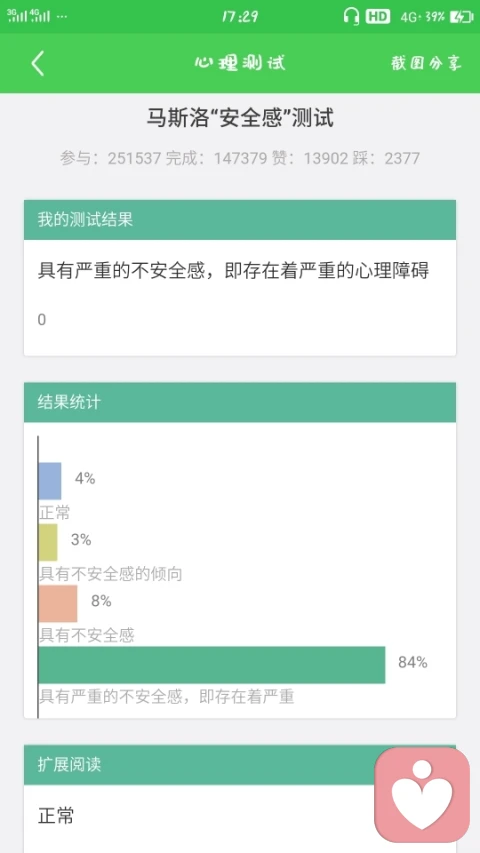
Task: Tap the orange 8% bar
Action: 58,603
